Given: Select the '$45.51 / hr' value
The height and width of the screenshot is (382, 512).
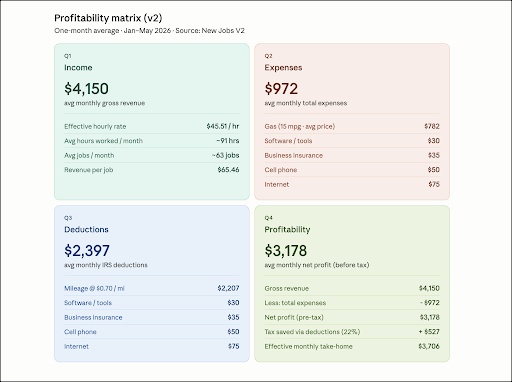Looking at the screenshot, I should 223,126.
